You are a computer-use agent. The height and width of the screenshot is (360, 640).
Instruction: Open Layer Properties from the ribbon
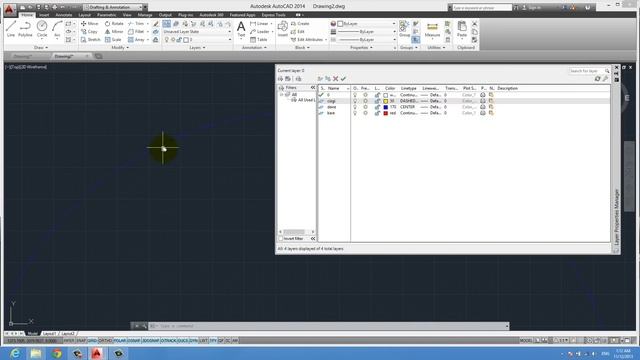click(167, 24)
